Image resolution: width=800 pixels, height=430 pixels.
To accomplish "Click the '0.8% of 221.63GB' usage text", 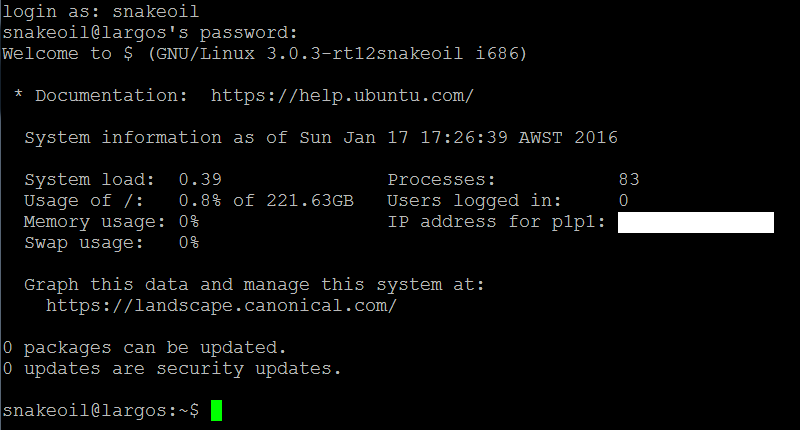I will coord(266,200).
